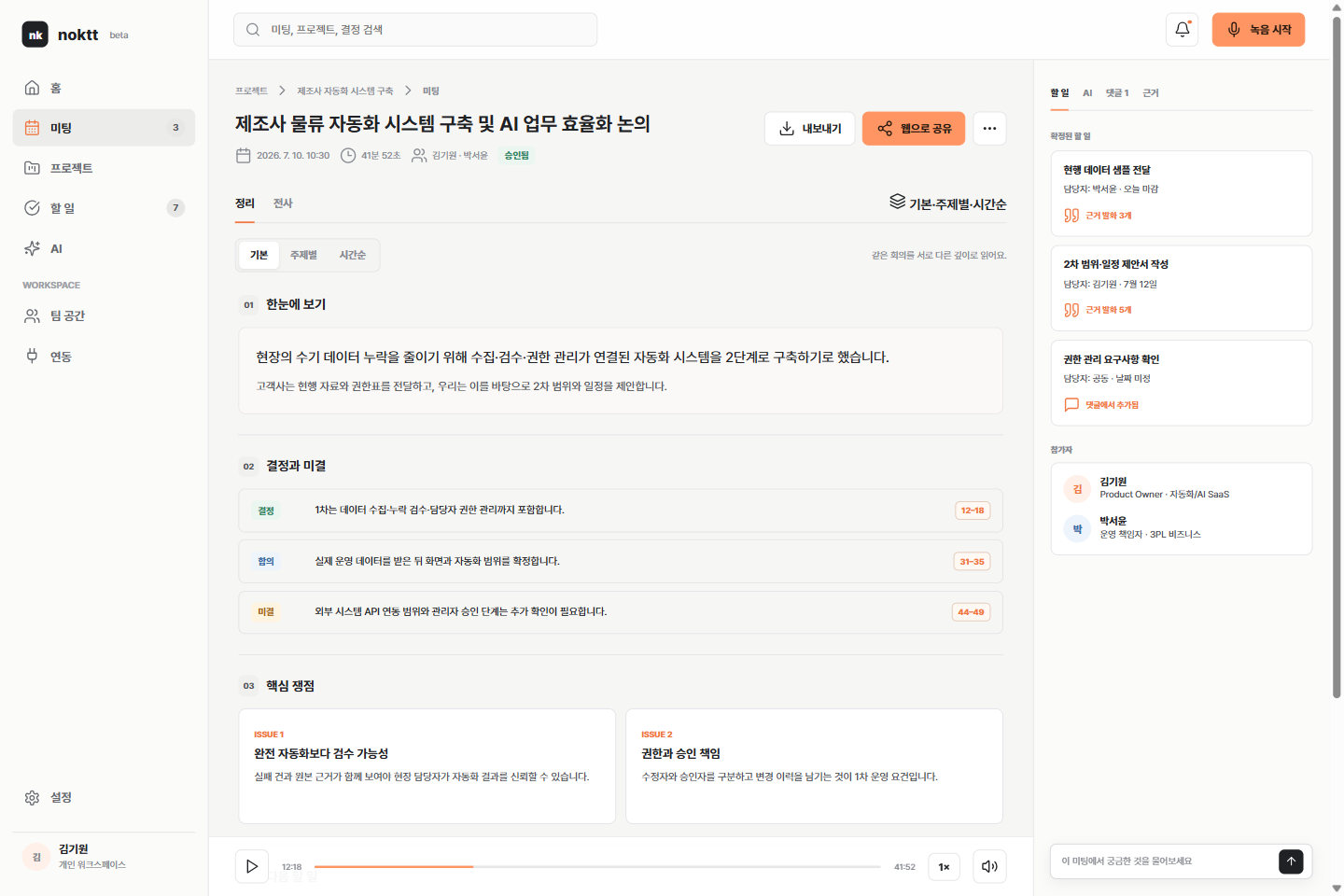The height and width of the screenshot is (896, 1344).
Task: Toggle the volume speaker button
Action: [989, 866]
